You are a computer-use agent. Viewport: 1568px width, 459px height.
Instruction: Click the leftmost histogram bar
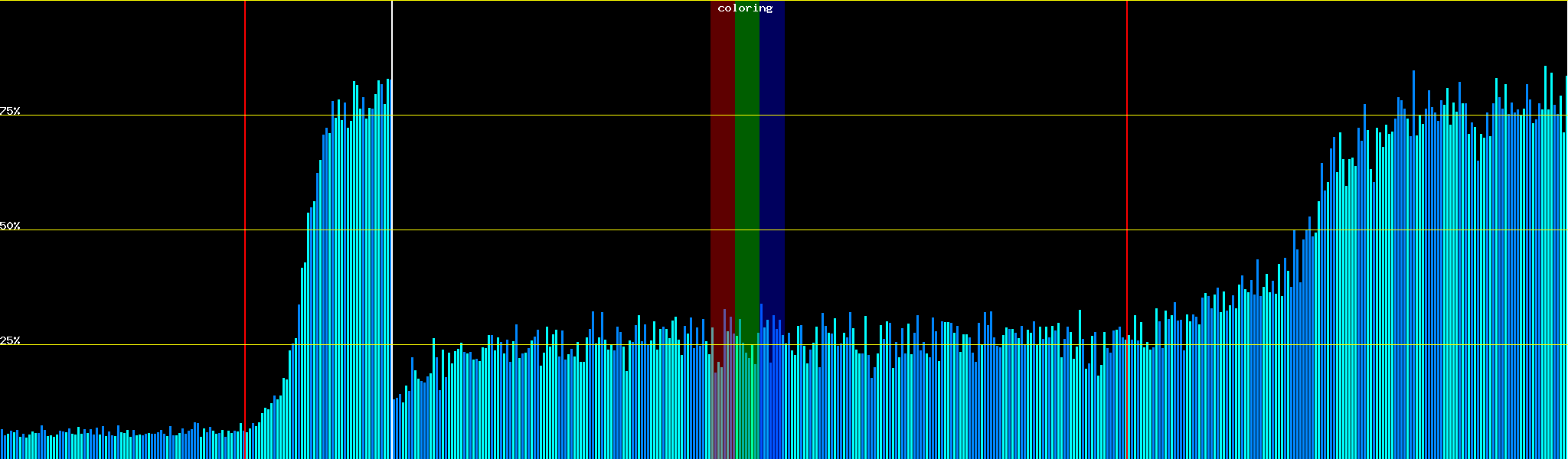(x=2, y=444)
